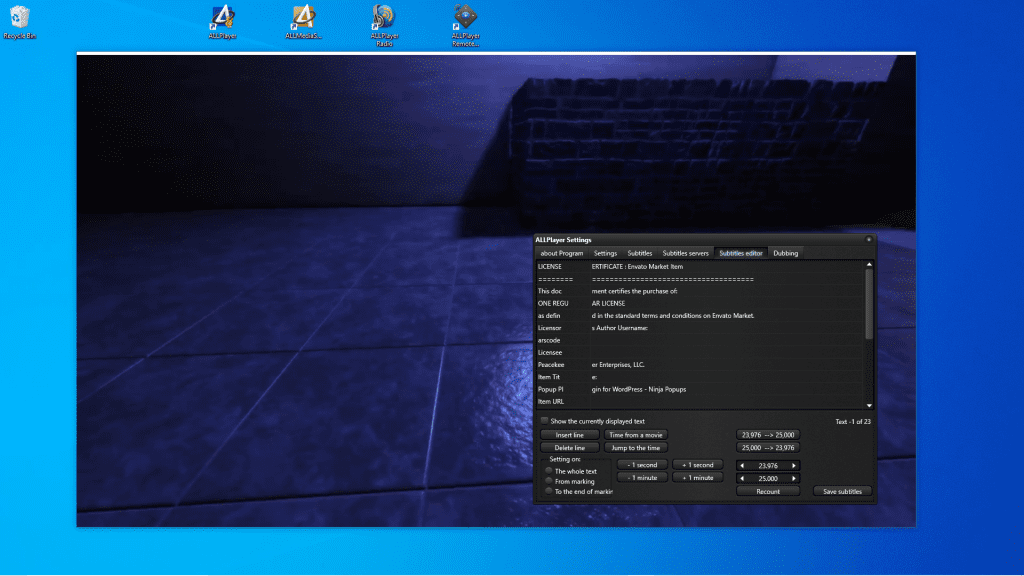Image resolution: width=1024 pixels, height=576 pixels.
Task: Click subtitle list scroll up arrow
Action: 869,264
